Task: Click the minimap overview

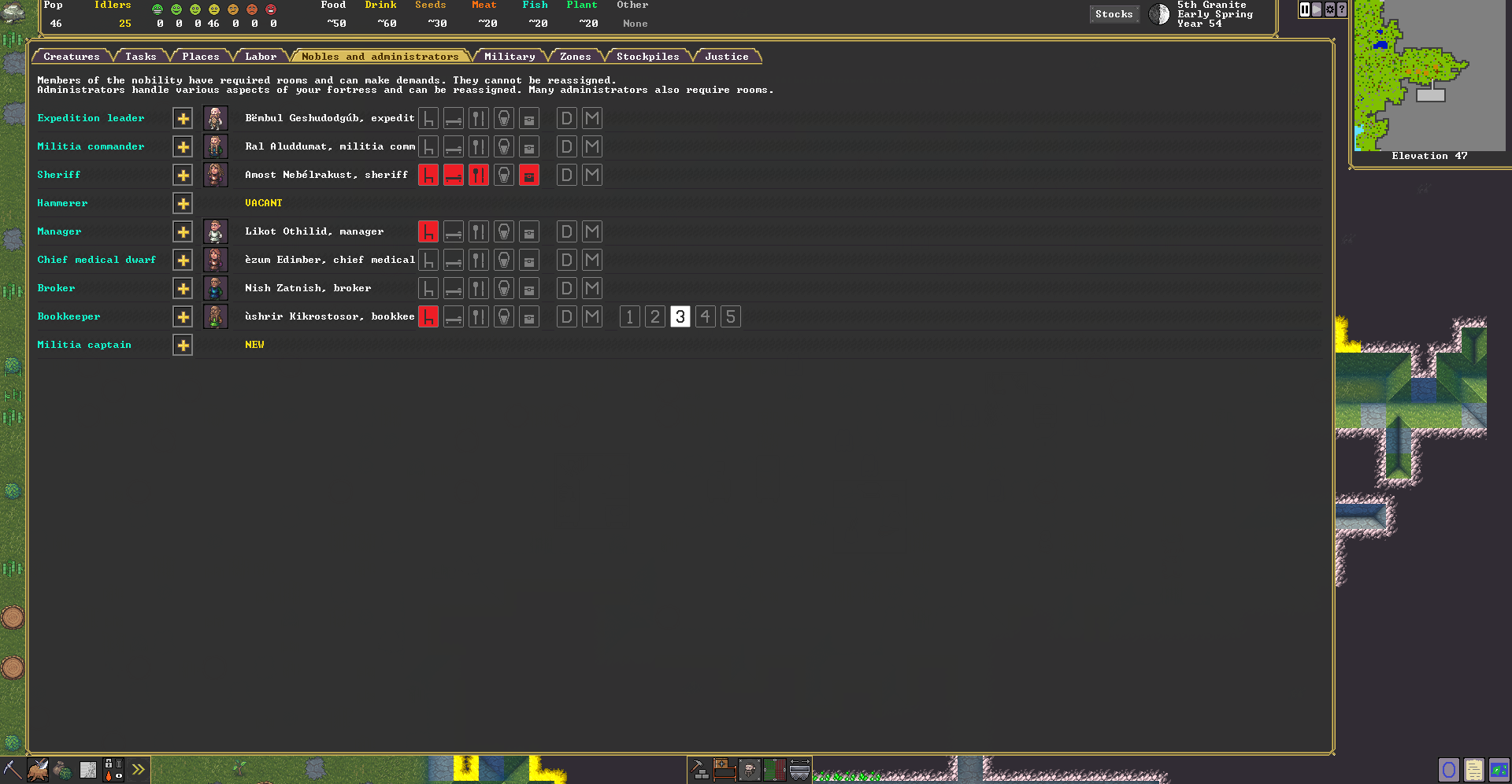Action: click(1429, 75)
